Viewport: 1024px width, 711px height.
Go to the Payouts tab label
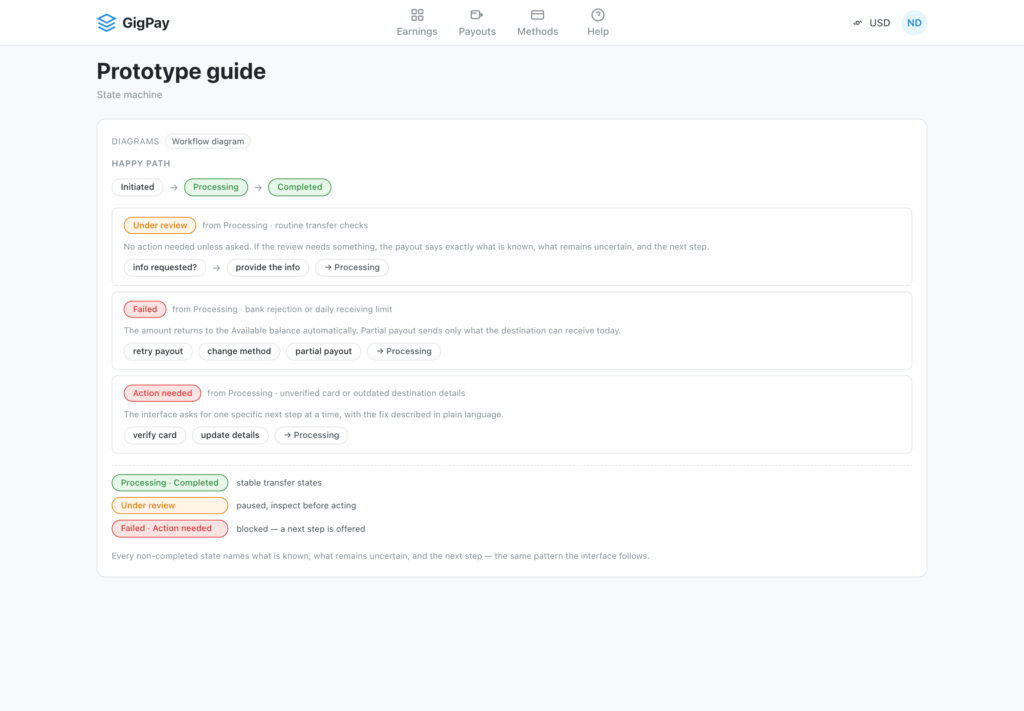pyautogui.click(x=477, y=31)
